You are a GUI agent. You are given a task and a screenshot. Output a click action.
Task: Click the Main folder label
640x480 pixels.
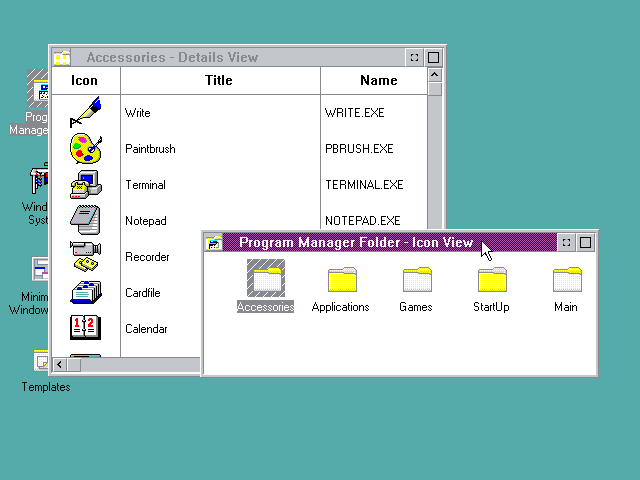(566, 307)
